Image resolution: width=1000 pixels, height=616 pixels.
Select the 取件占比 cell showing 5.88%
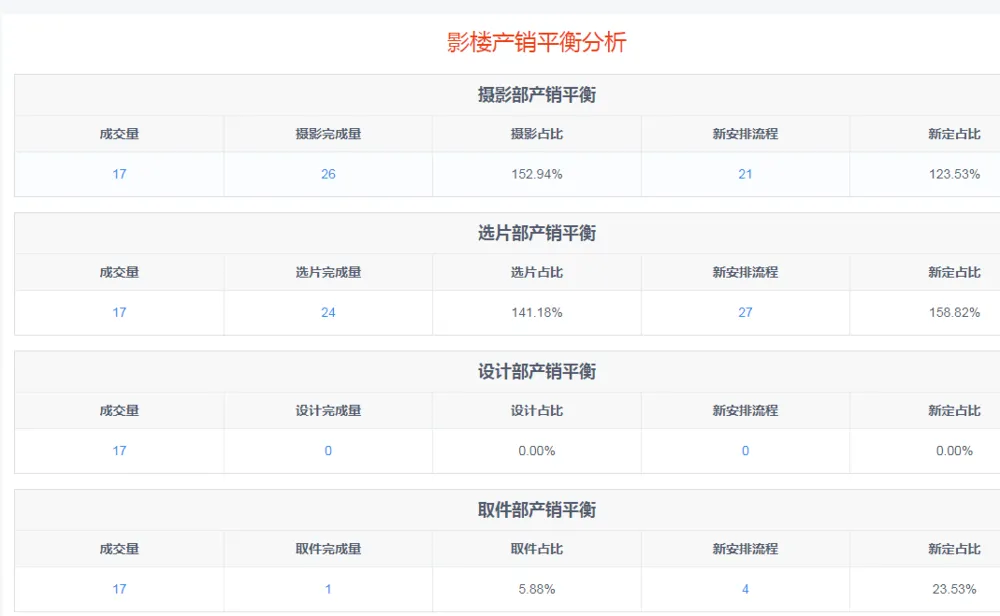click(537, 589)
